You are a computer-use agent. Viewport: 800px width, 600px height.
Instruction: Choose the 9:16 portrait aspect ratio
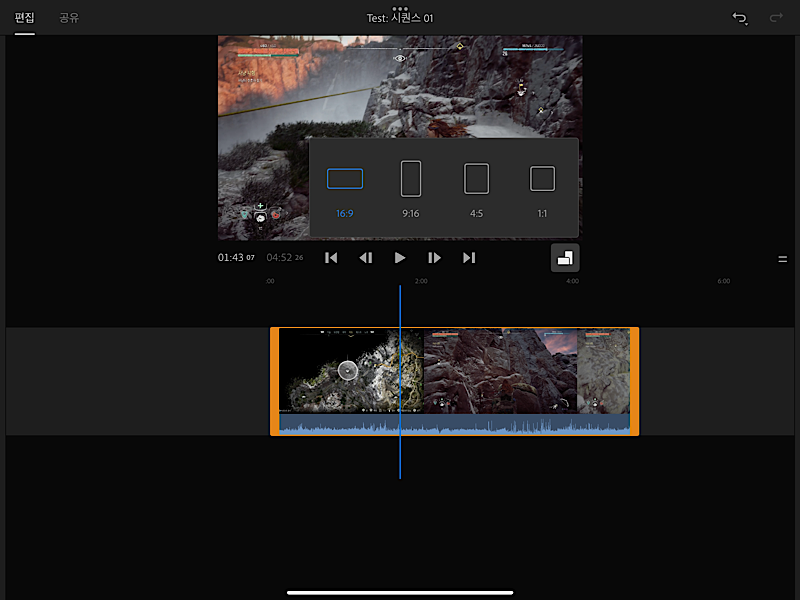(x=411, y=190)
